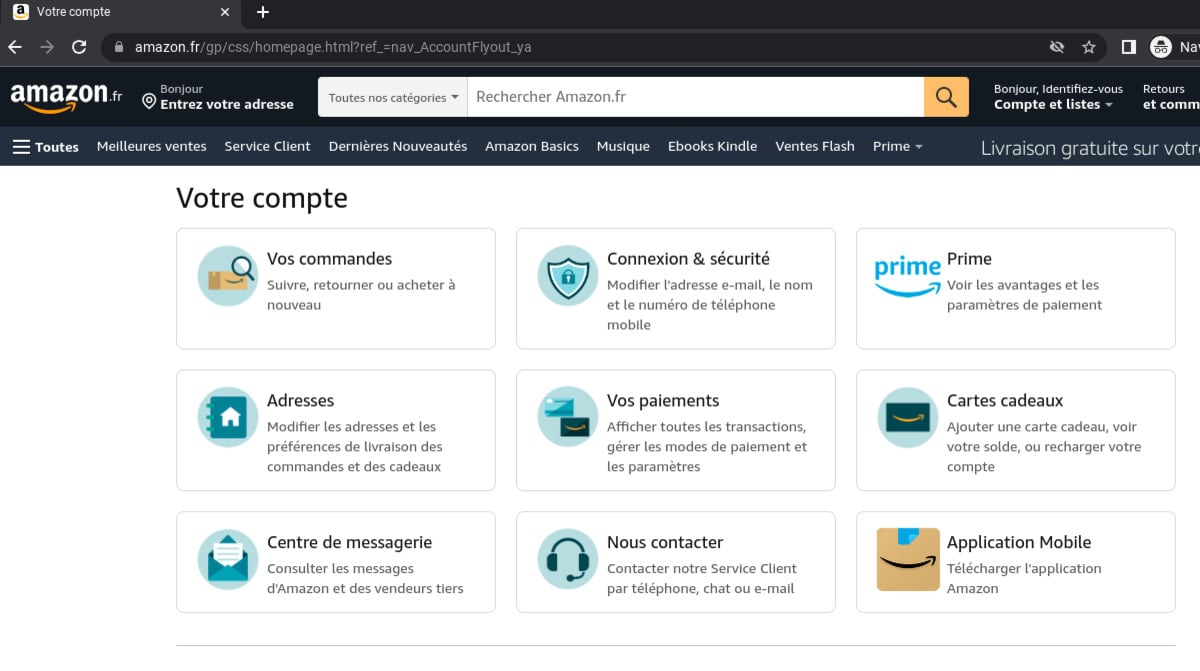Click Entrez votre adresse link
Screen dimensions: 1200x671
pos(227,104)
